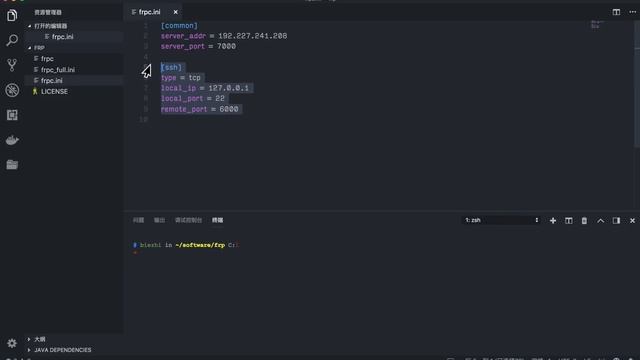
Task: Maximize the panel with up chevron
Action: coord(600,220)
